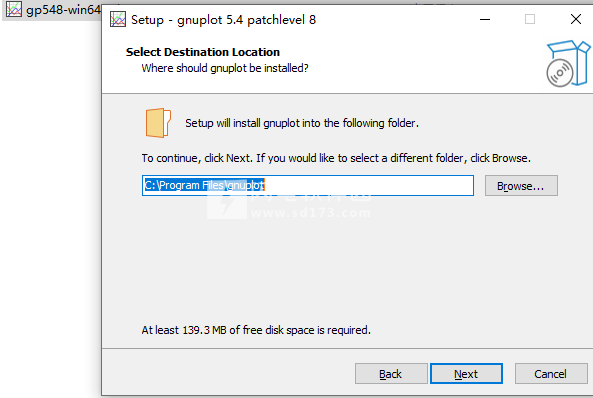Cancel the gnuplot installation
Image resolution: width=593 pixels, height=398 pixels.
coord(551,374)
